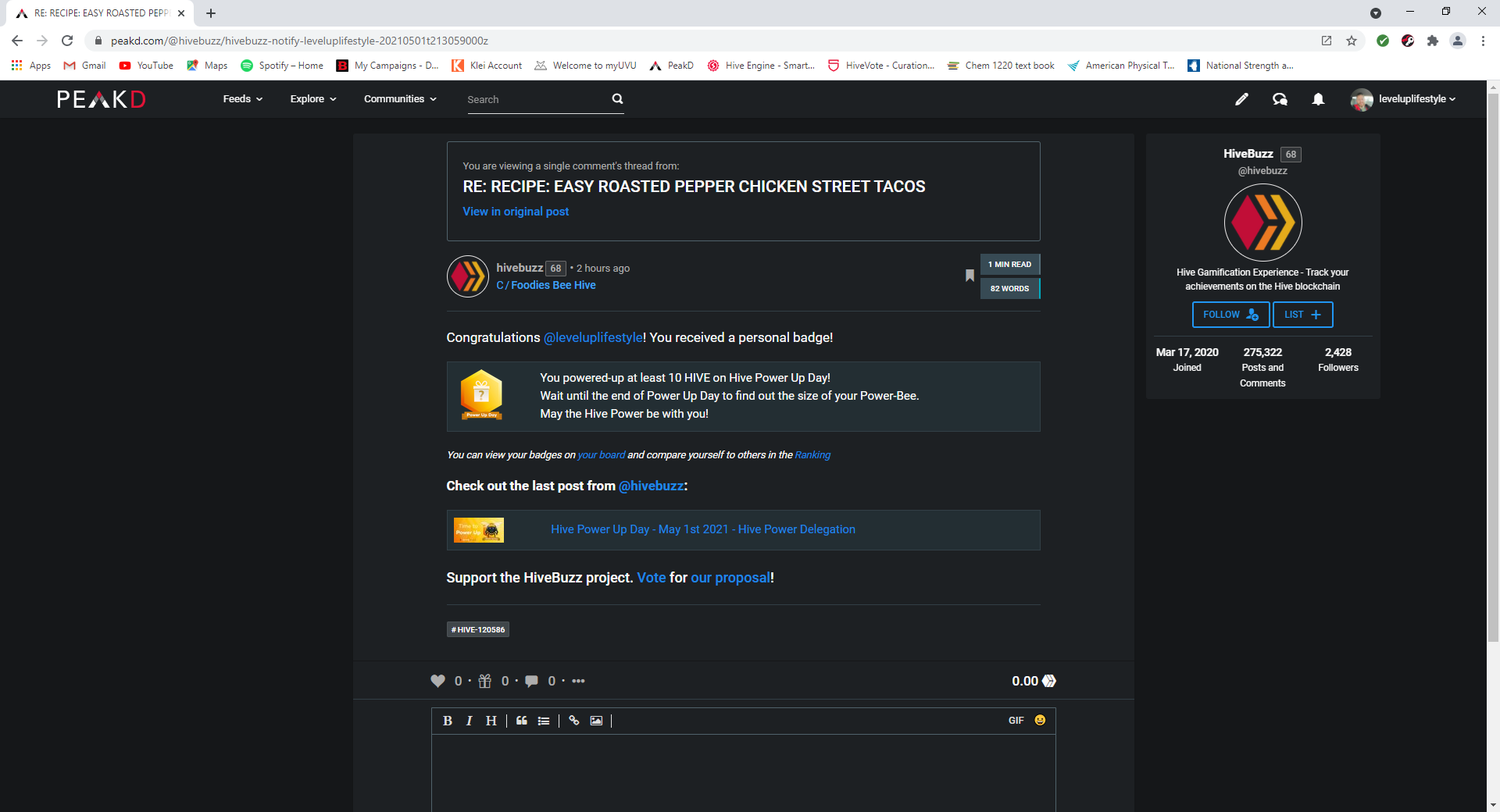
Task: Open the post editor pencil icon
Action: pyautogui.click(x=1241, y=99)
